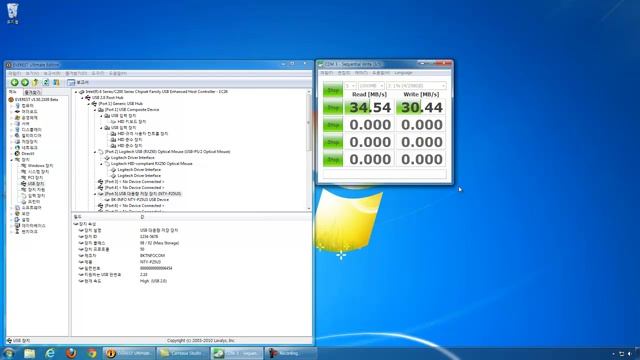Open the File (파일) menu in EVEREST
The image size is (640, 360).
point(14,73)
